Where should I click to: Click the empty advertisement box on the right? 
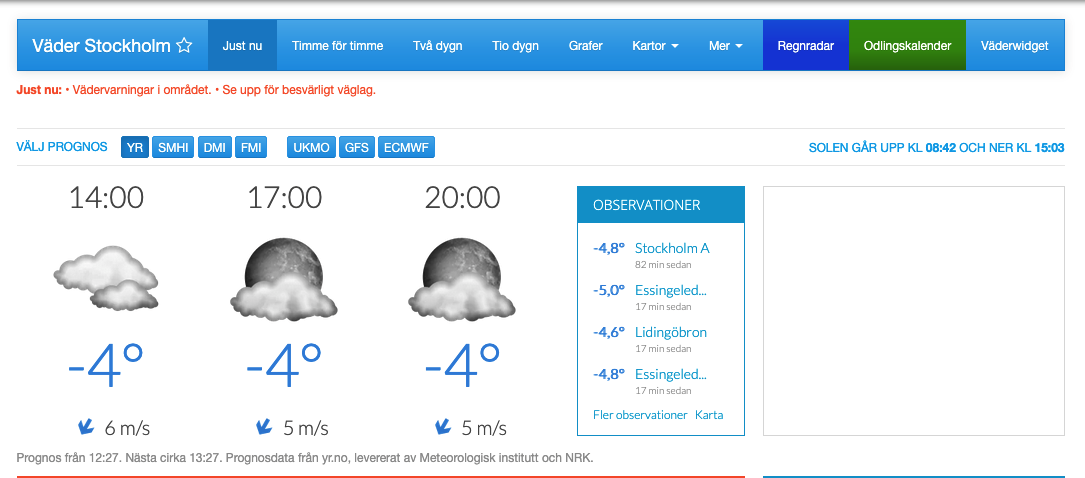(913, 310)
